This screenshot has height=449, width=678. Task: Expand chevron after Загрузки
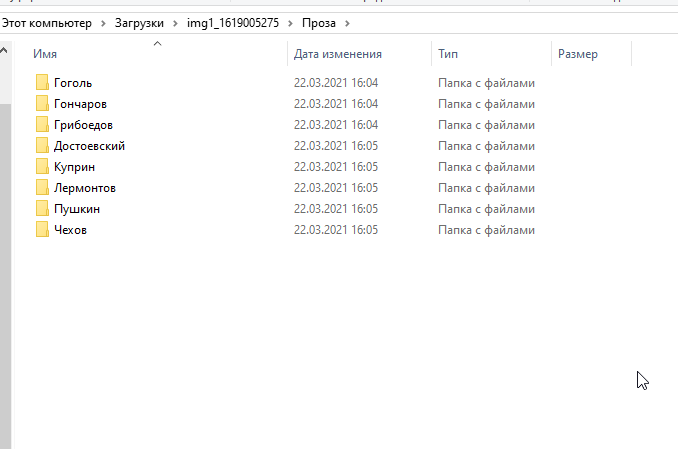click(x=176, y=23)
